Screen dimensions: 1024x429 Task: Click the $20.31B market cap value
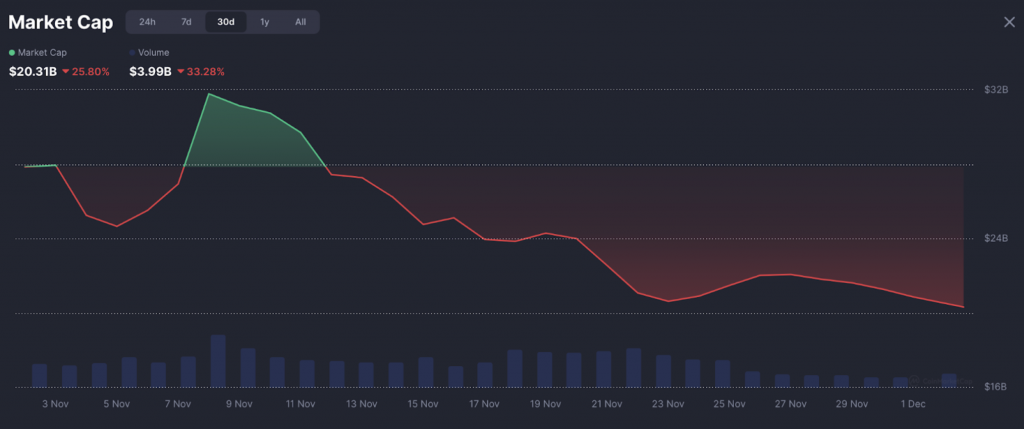(32, 72)
